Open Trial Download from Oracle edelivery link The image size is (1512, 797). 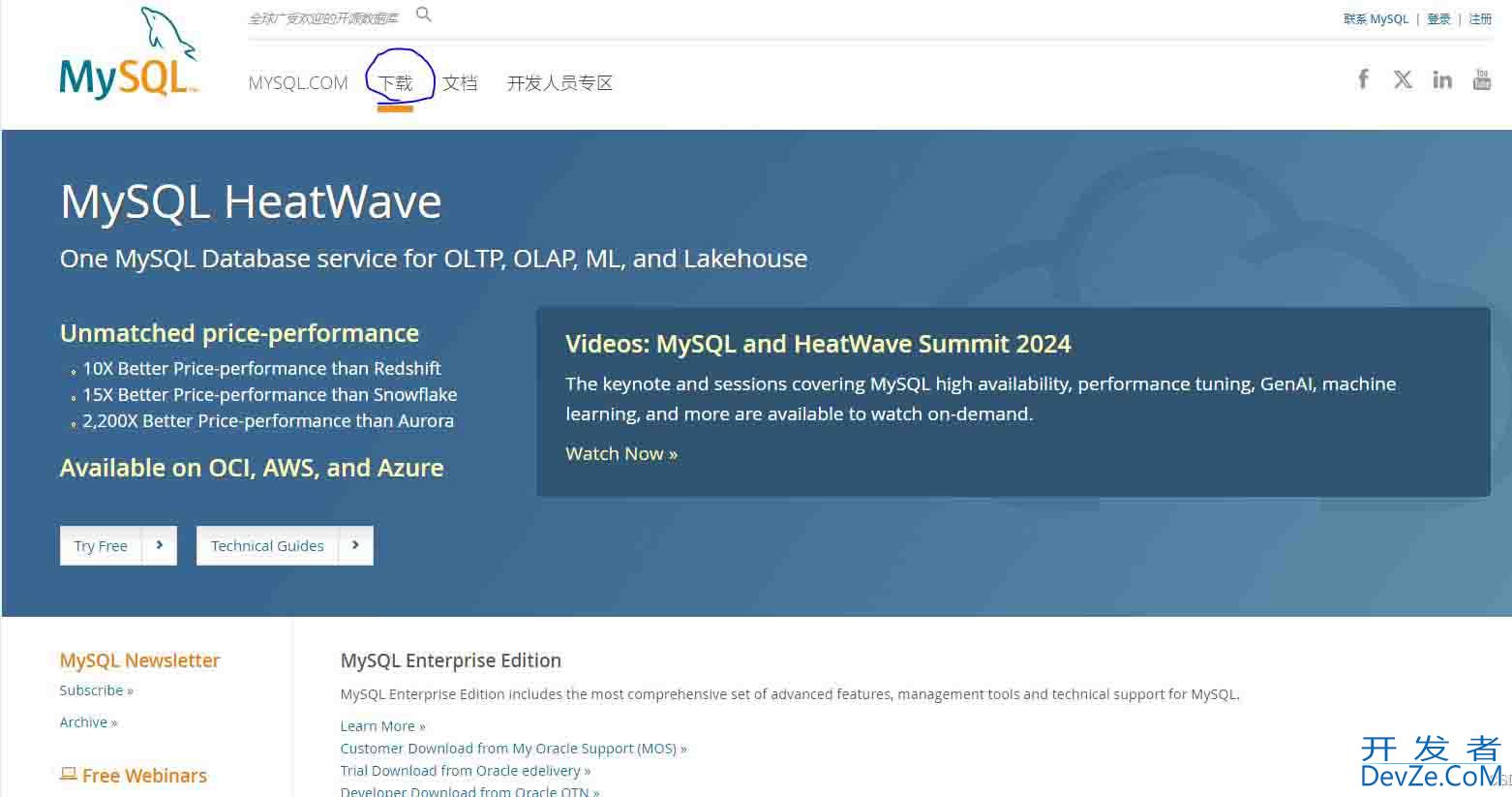[466, 771]
